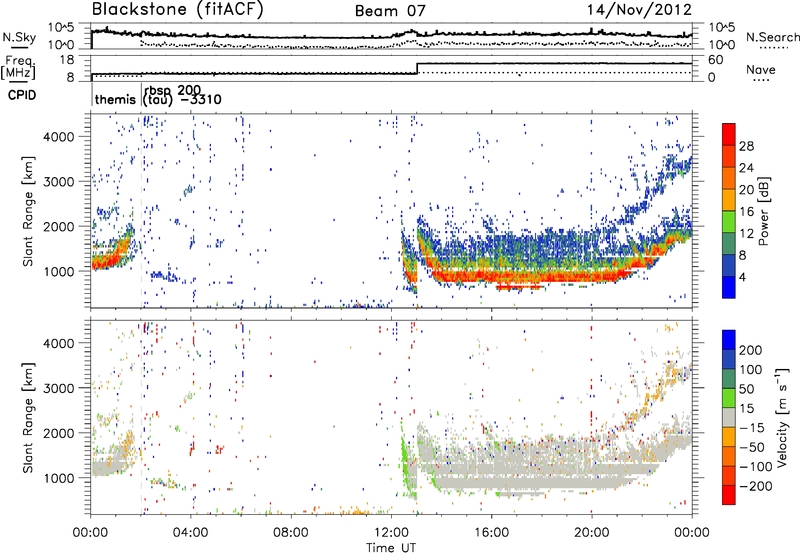800x554 pixels.
Task: Click the '(tau) -3310' CPID text
Action: click(x=182, y=99)
